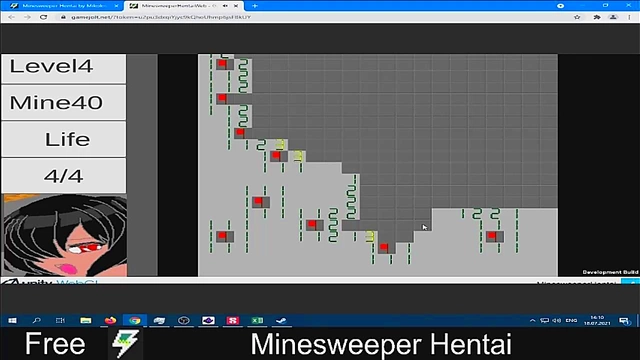The image size is (640, 360).
Task: Show hidden system tray icons
Action: (x=532, y=320)
